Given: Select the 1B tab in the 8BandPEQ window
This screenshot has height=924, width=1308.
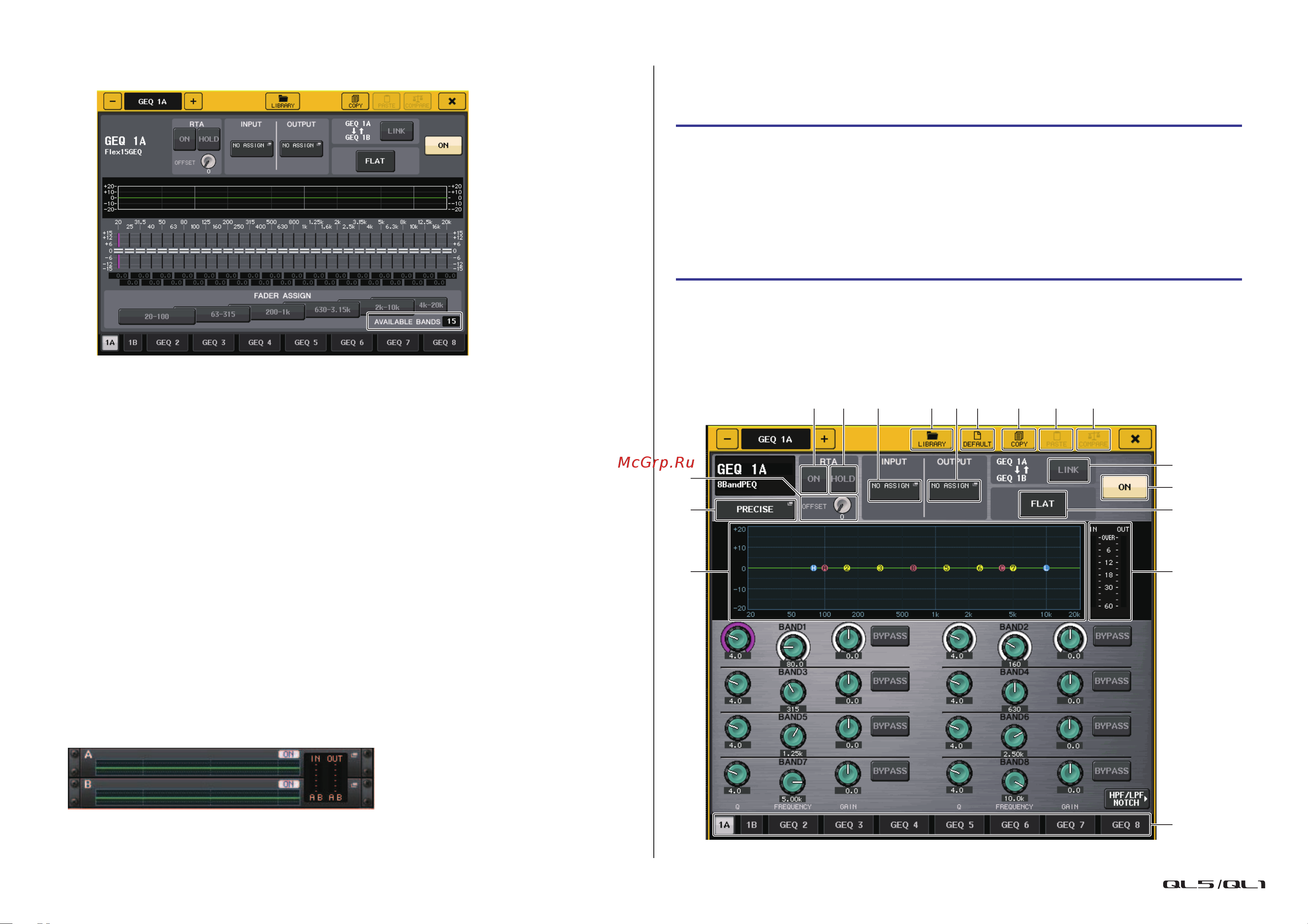Looking at the screenshot, I should pos(751,825).
